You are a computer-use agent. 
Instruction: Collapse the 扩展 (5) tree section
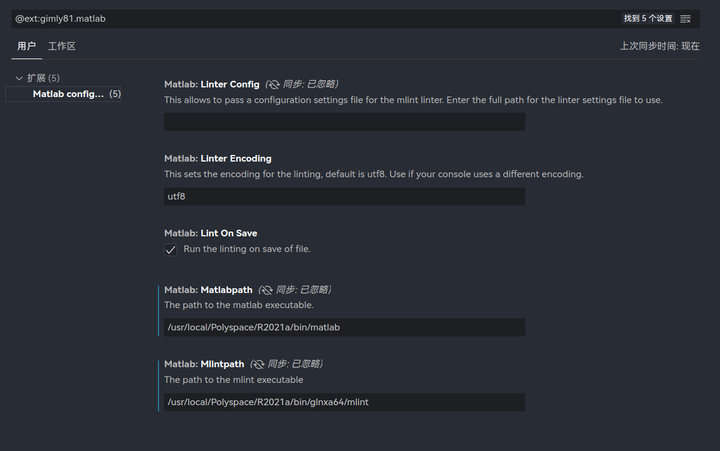(x=19, y=78)
